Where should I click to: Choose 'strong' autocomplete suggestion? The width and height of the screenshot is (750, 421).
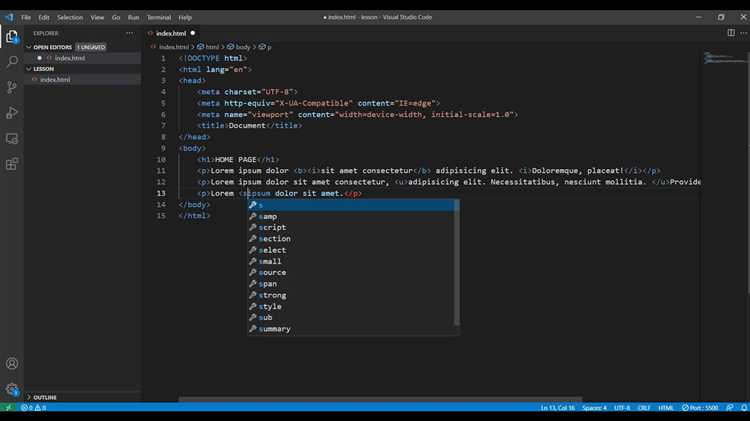coord(353,295)
